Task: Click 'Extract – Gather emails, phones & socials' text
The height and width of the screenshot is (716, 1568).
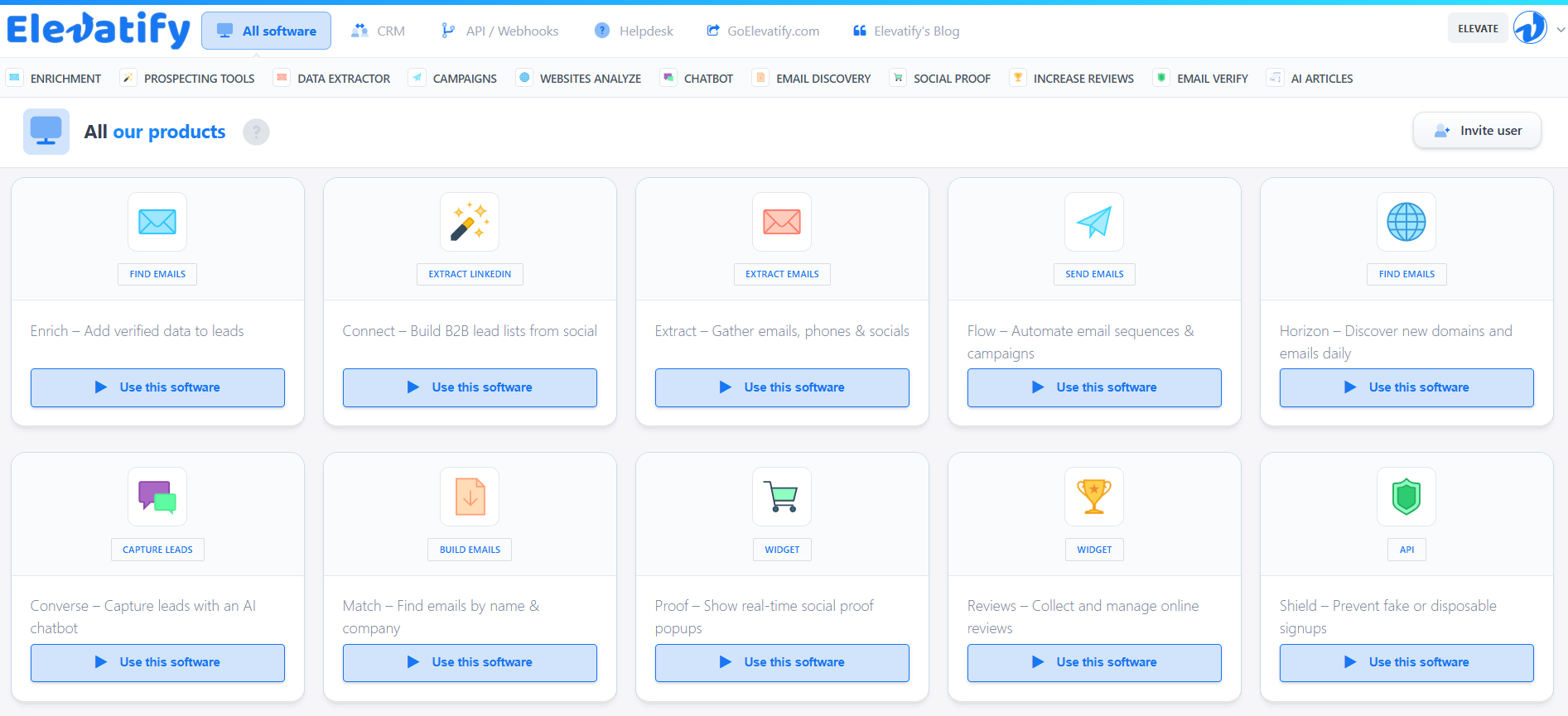Action: click(782, 331)
